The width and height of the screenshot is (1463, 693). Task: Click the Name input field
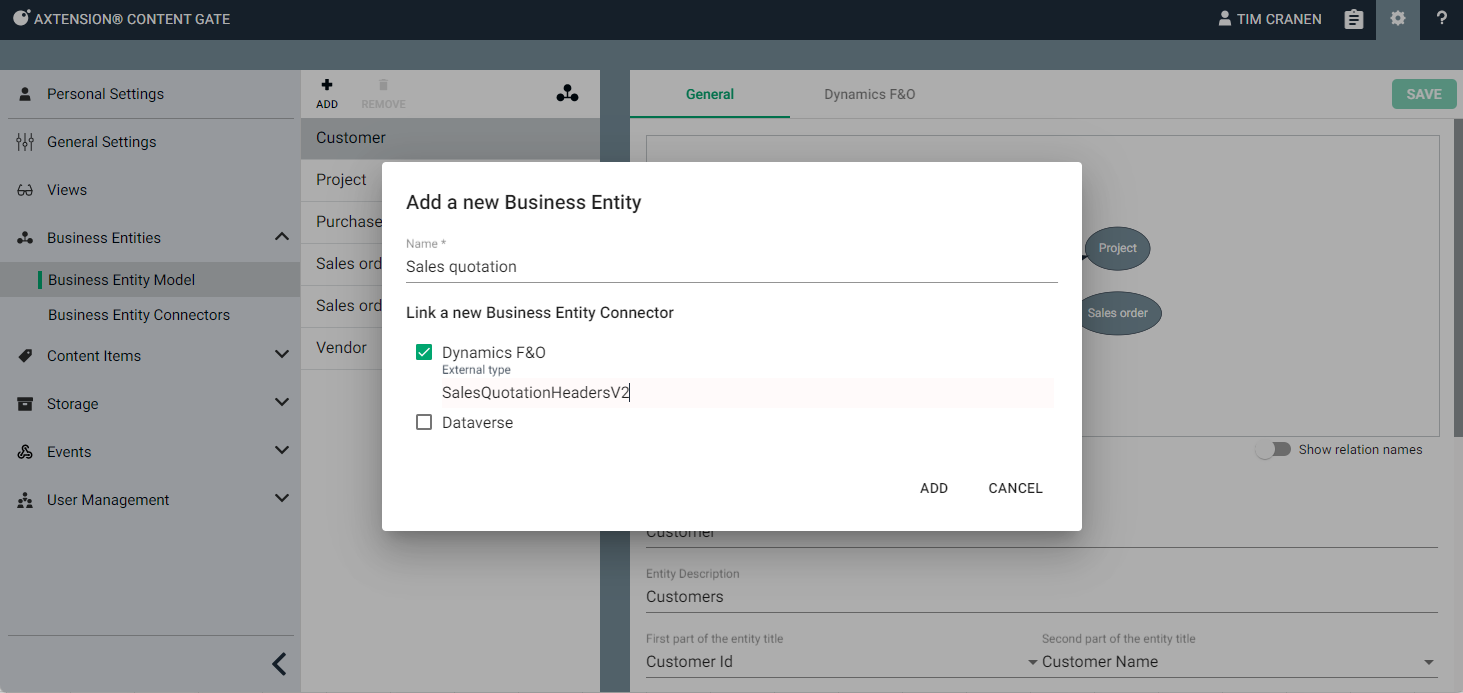730,267
